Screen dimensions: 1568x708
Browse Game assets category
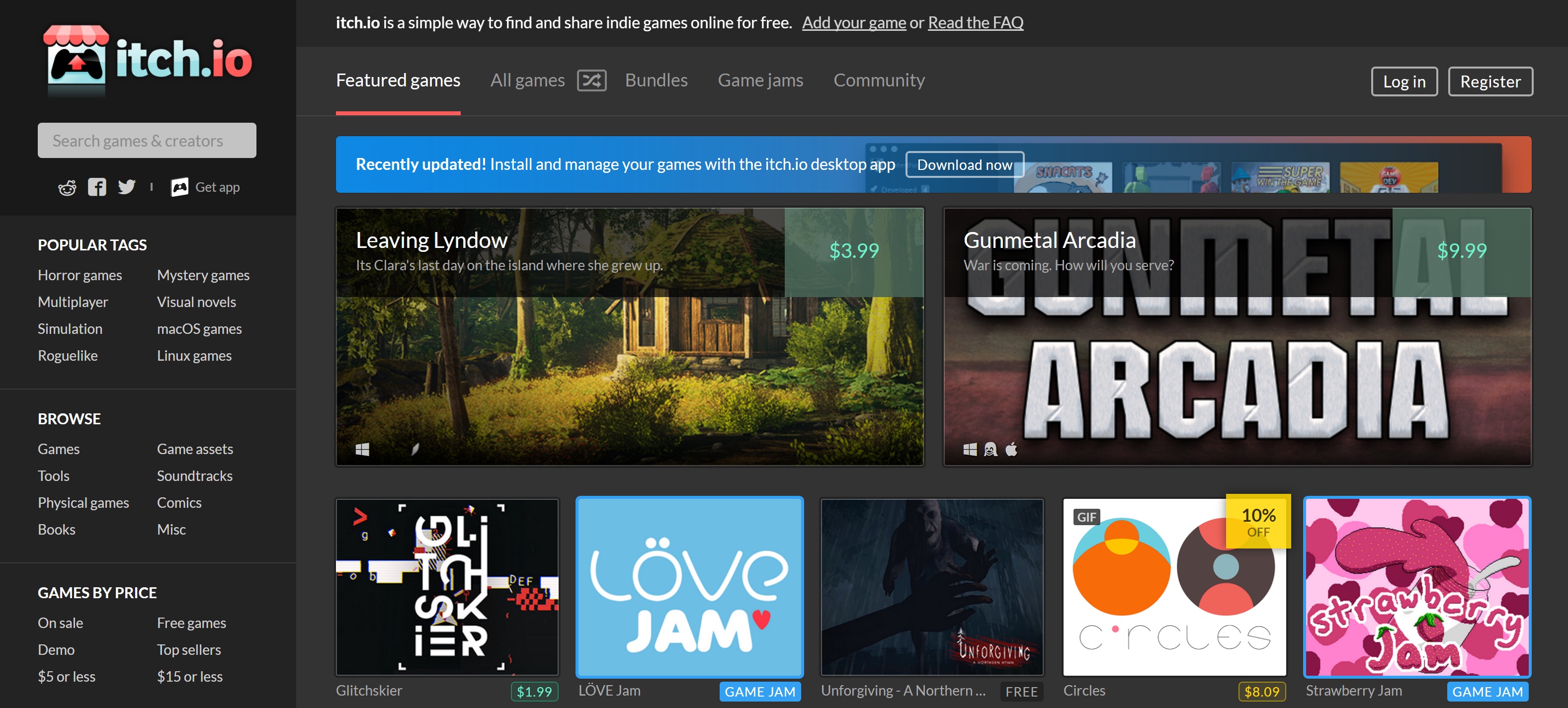click(x=195, y=449)
